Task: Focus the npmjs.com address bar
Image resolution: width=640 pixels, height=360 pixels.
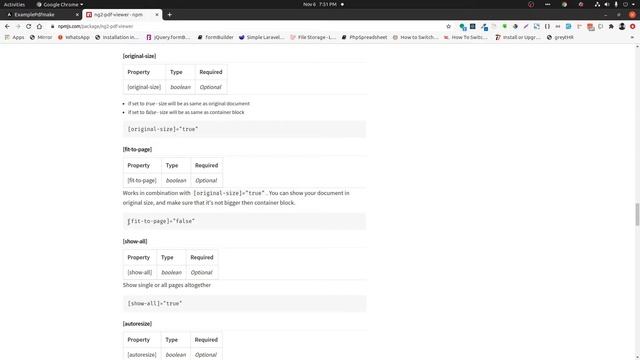Action: point(245,26)
